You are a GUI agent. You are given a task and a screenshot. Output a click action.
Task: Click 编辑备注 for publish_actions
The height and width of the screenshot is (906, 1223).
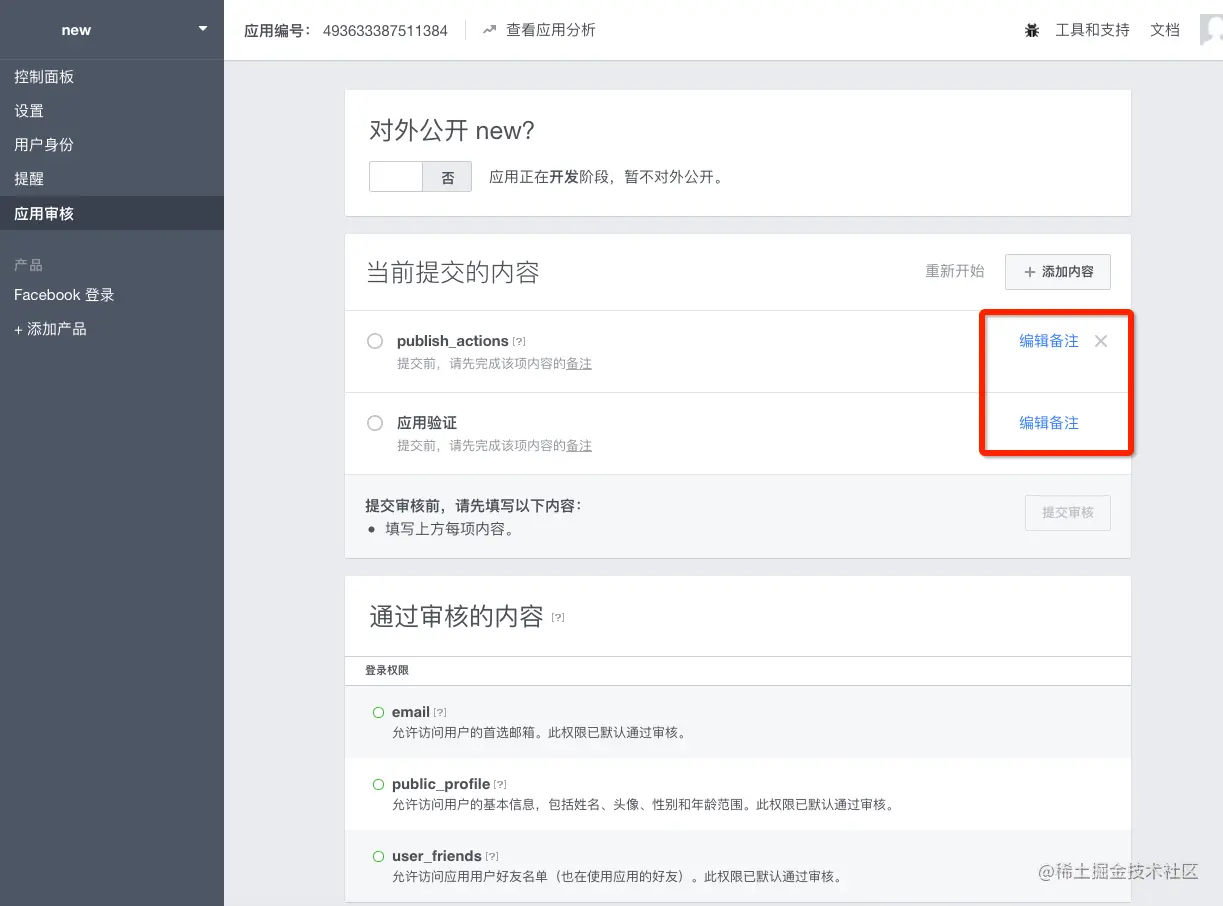point(1049,341)
